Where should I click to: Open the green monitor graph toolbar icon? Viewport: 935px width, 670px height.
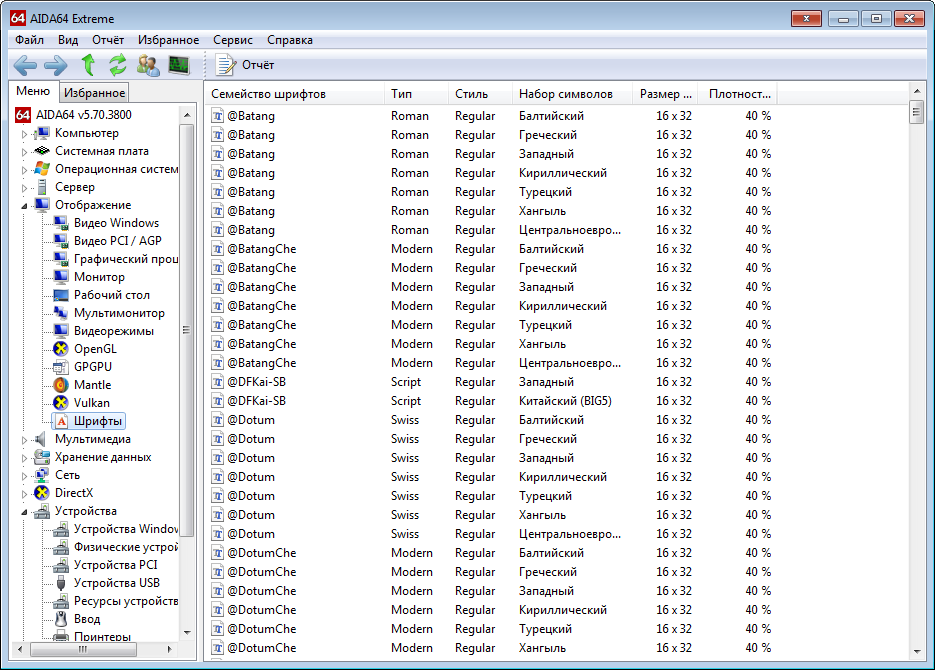coord(179,65)
